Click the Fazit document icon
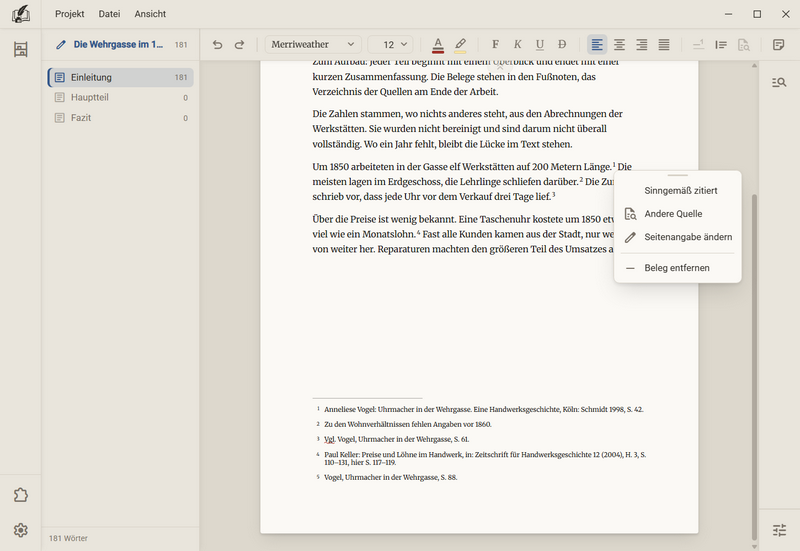800x551 pixels. [x=60, y=118]
